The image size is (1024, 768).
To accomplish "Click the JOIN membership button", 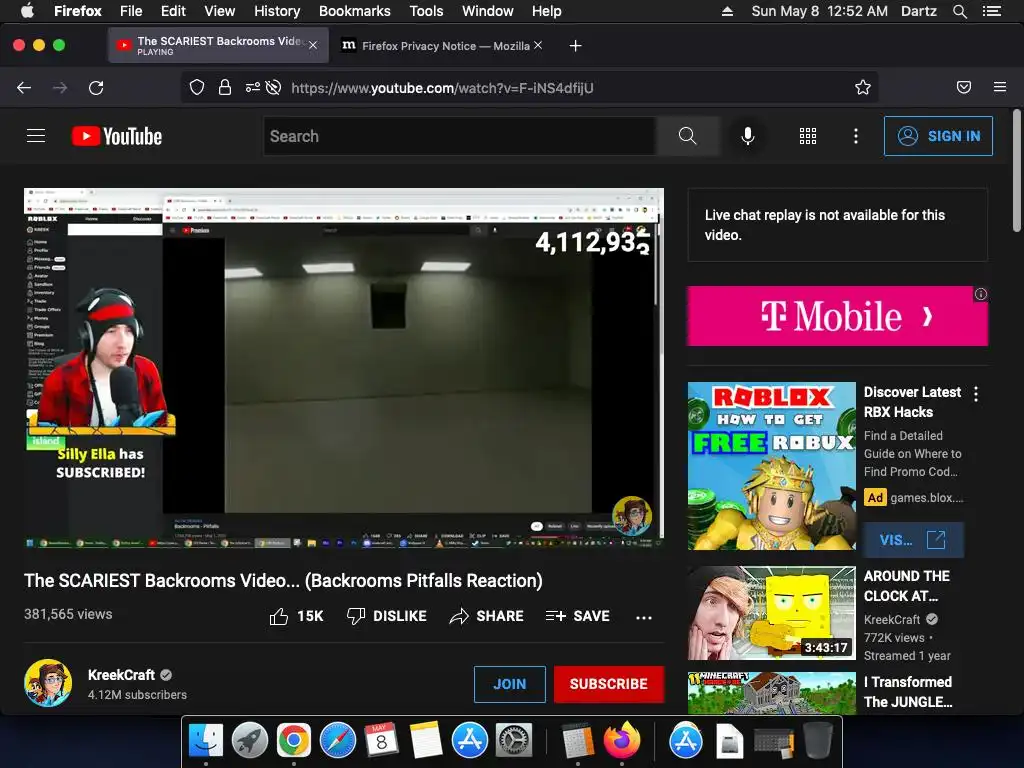I will (509, 684).
